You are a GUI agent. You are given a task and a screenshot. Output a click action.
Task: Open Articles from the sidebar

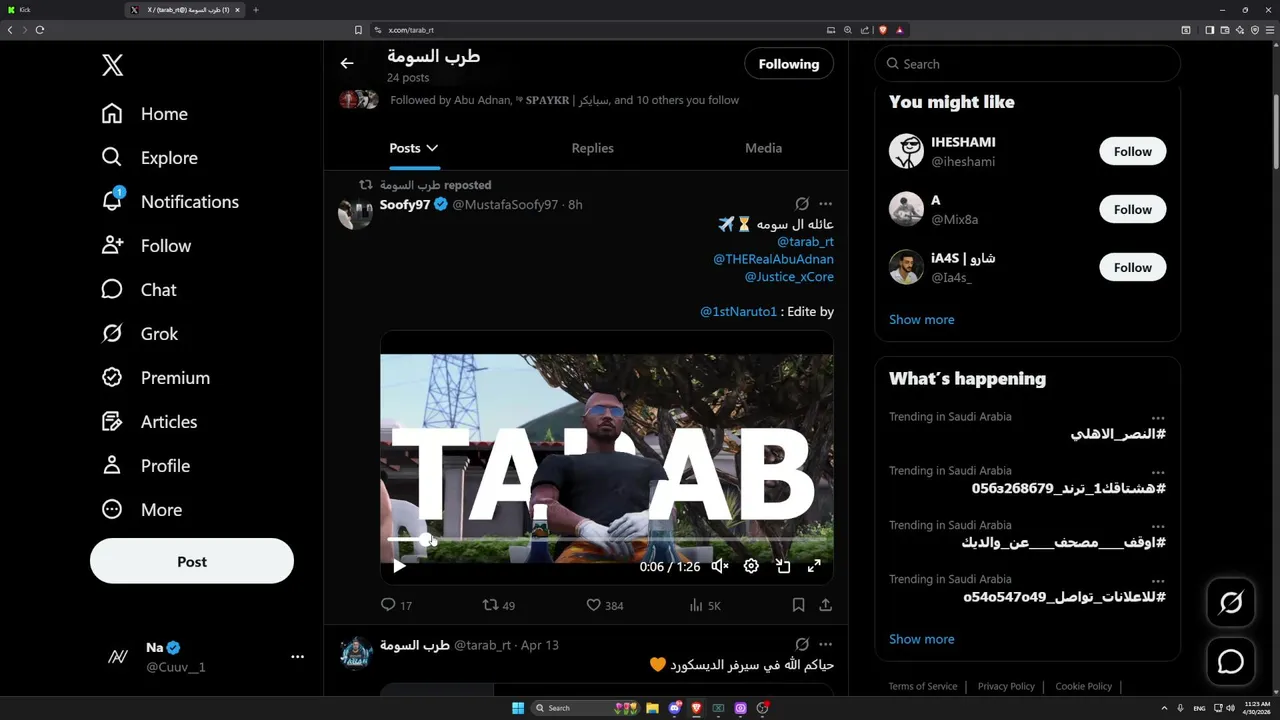149,422
